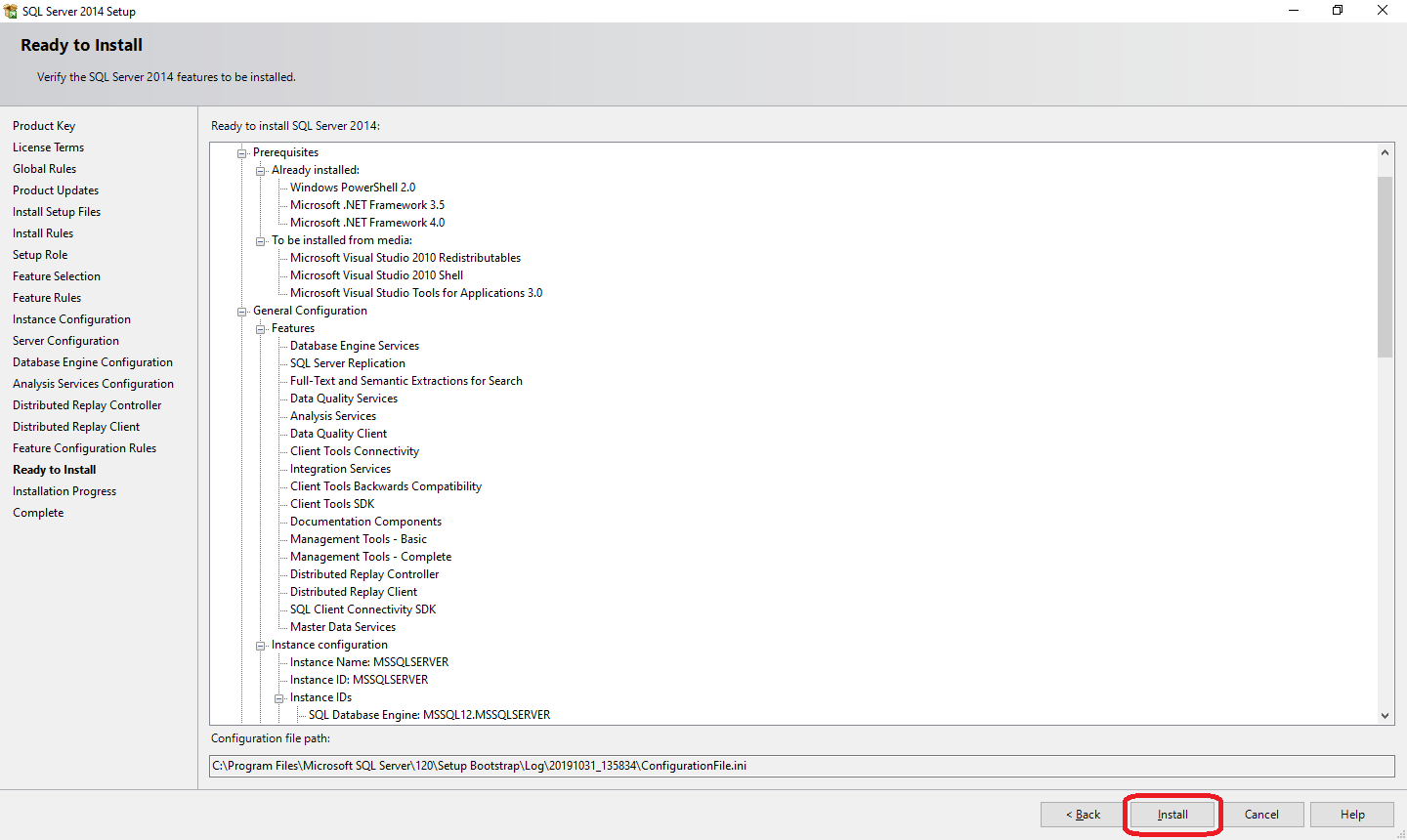
Task: Select Visual Studio Tools for Applications 3.0
Action: pyautogui.click(x=416, y=293)
